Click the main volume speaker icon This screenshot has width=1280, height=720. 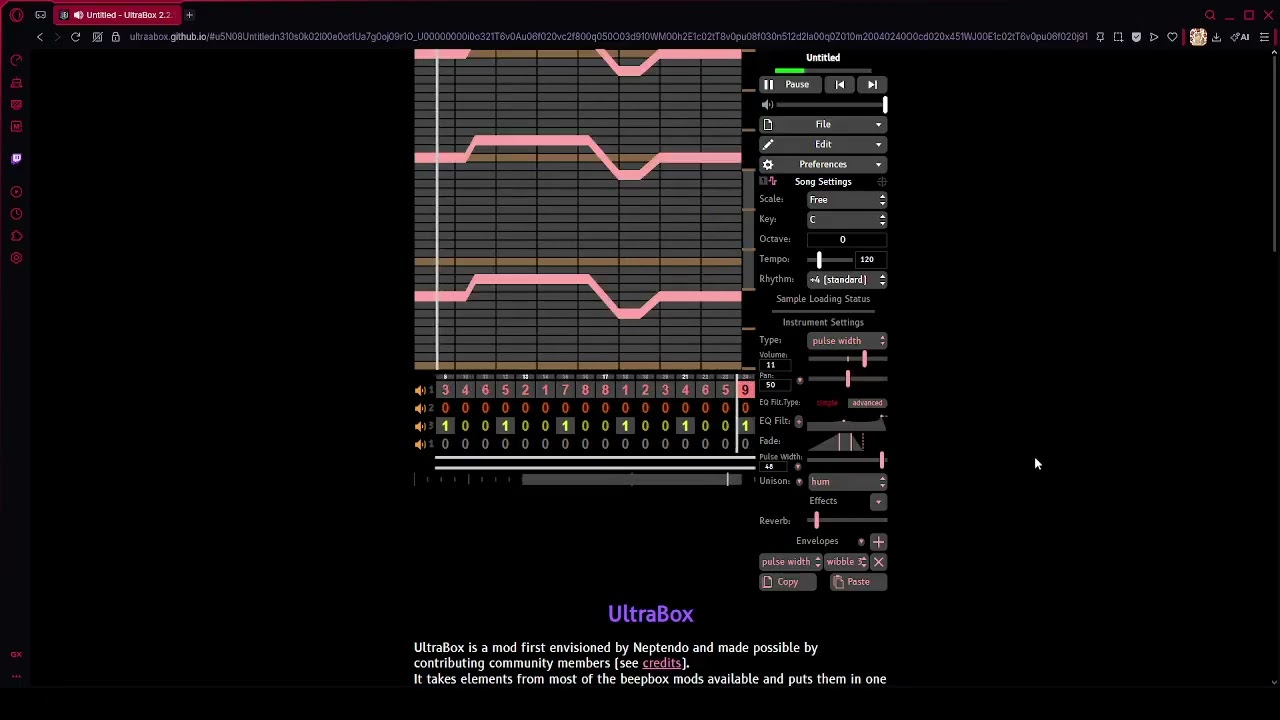[767, 104]
